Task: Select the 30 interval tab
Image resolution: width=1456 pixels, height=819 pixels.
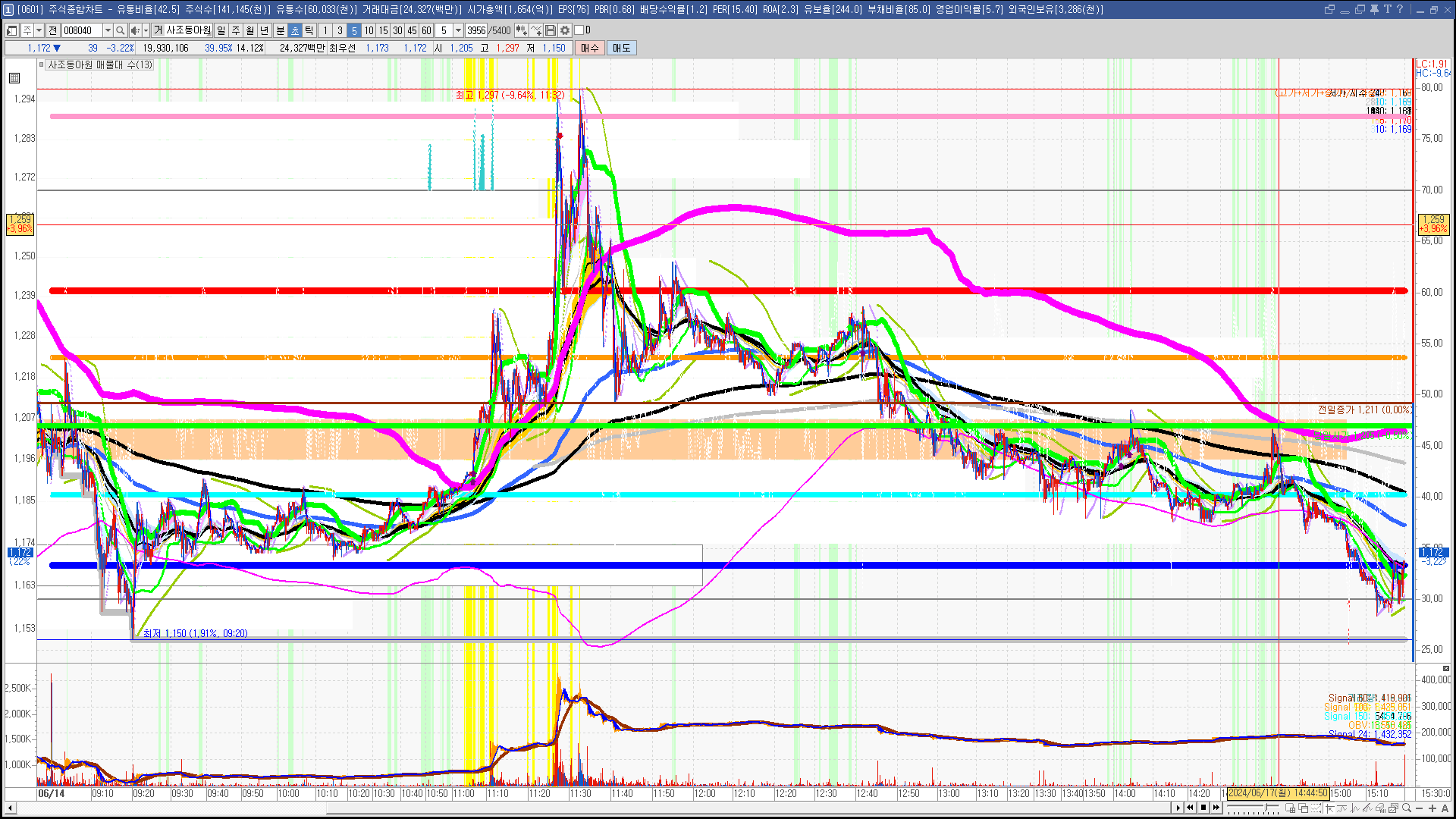Action: pyautogui.click(x=397, y=30)
